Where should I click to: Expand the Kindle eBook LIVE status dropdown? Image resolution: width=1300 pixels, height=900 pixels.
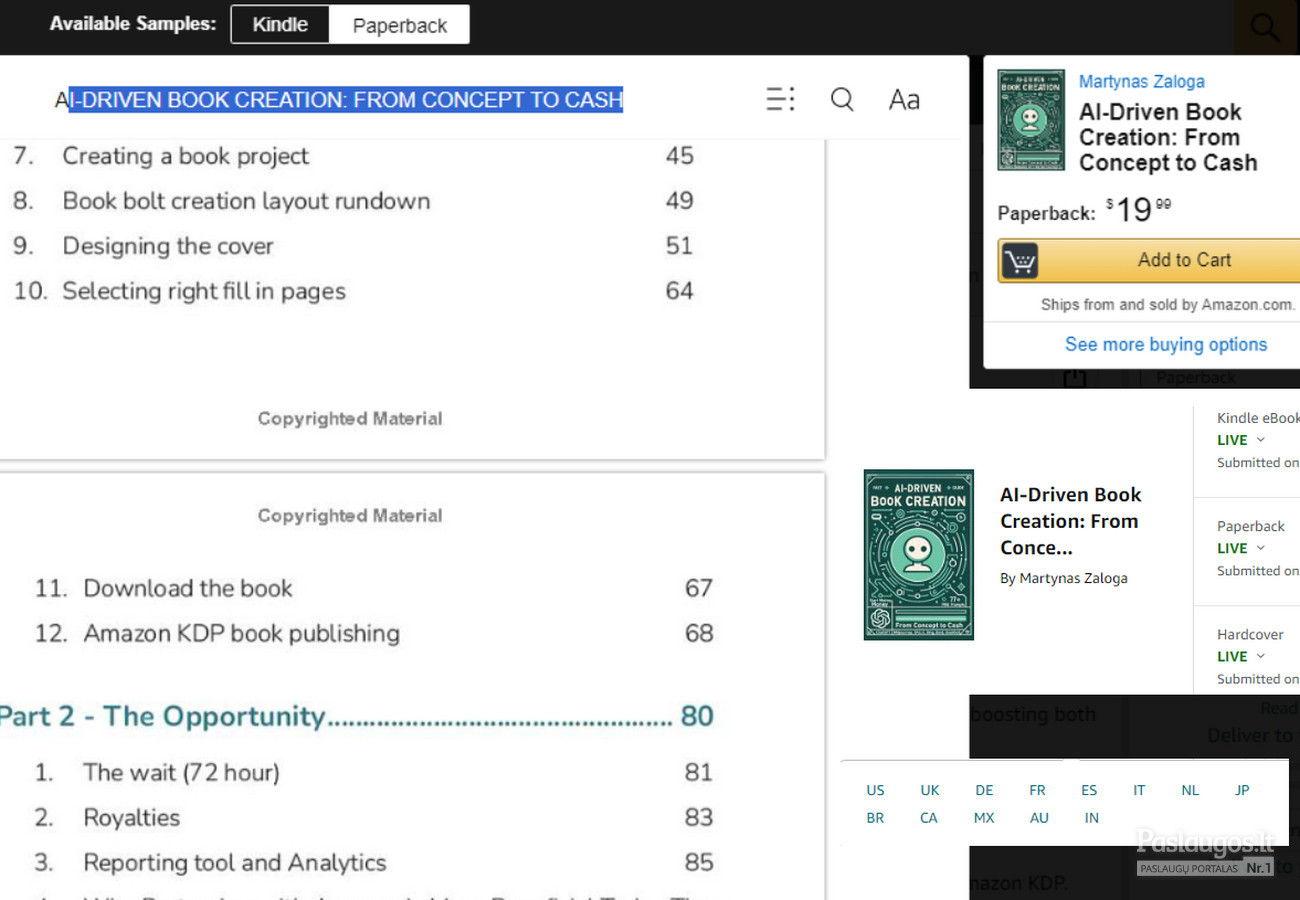(1260, 440)
